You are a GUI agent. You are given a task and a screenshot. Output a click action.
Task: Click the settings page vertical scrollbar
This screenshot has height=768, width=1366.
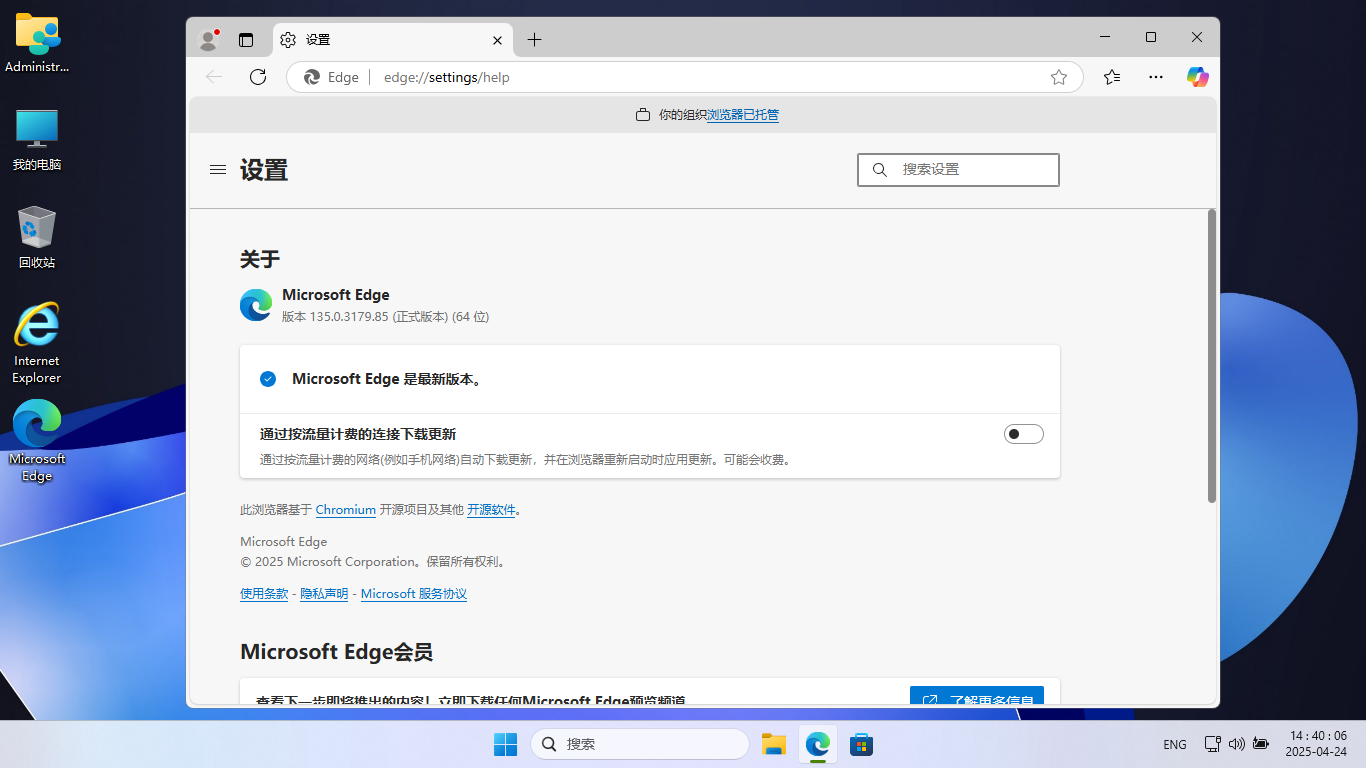click(x=1212, y=356)
